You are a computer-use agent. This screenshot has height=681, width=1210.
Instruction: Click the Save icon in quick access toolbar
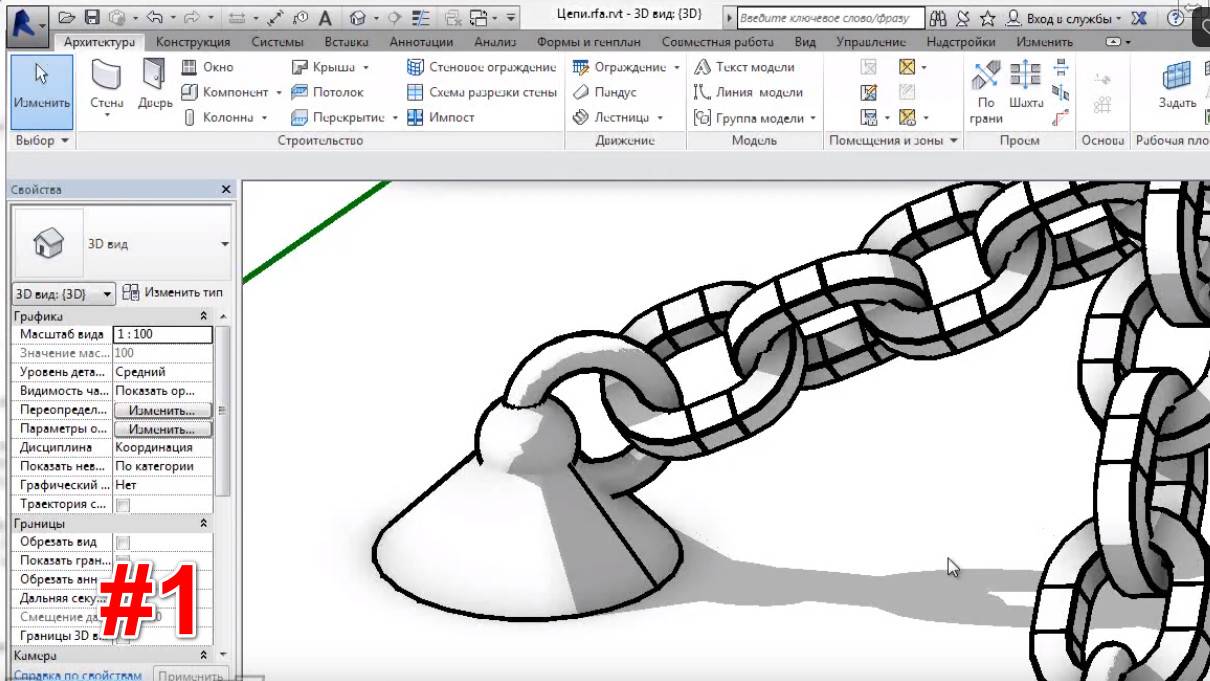[92, 18]
